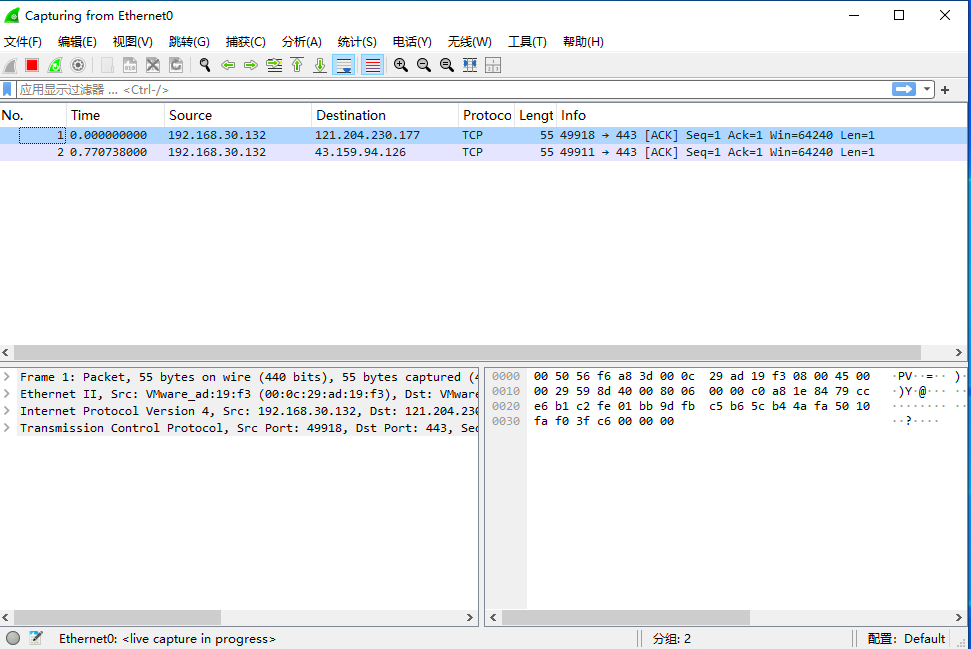Open the 分析(A) menu
The width and height of the screenshot is (971, 649).
click(x=302, y=41)
